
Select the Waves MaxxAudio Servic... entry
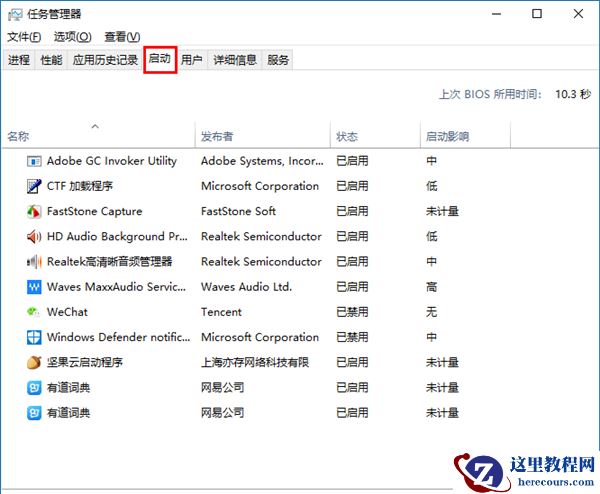tap(116, 287)
